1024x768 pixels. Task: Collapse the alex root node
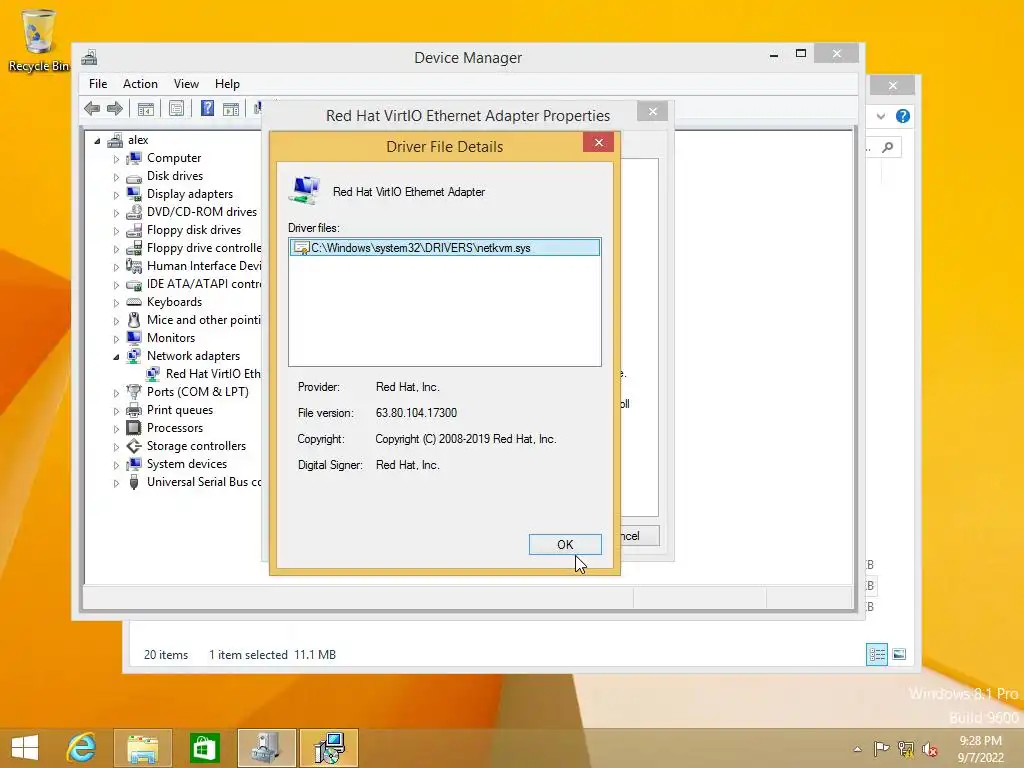click(x=97, y=140)
